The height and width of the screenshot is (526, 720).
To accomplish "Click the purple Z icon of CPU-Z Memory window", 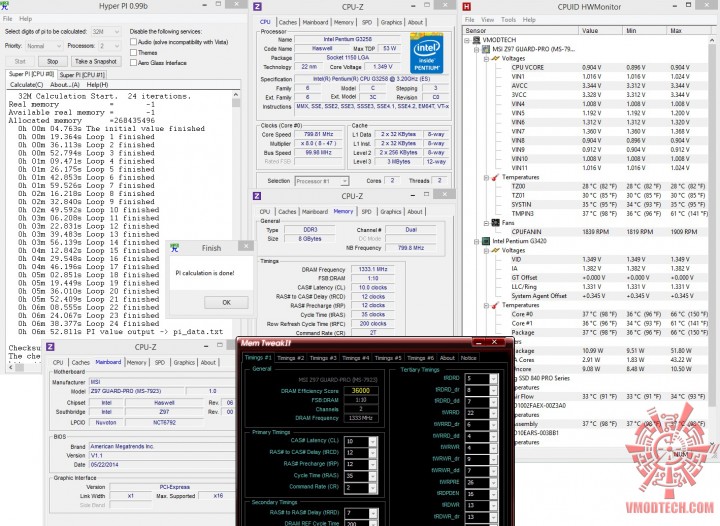I will coord(257,196).
